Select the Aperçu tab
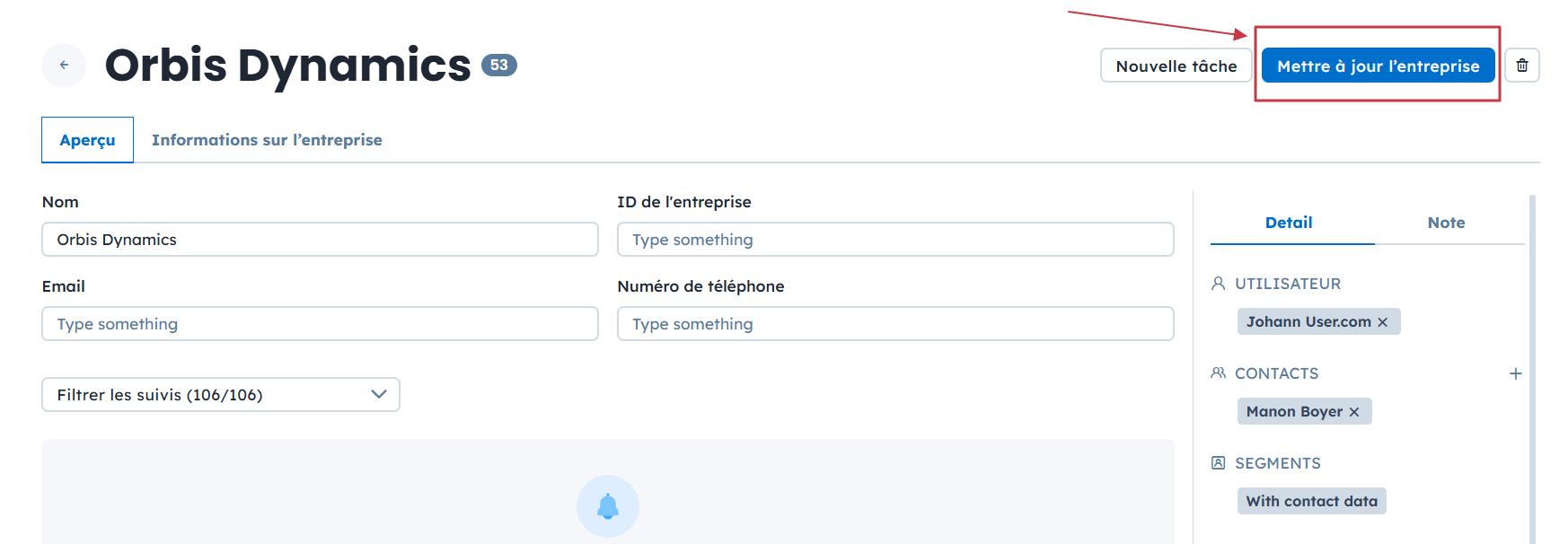Screen dimensions: 1568x544 click(87, 140)
